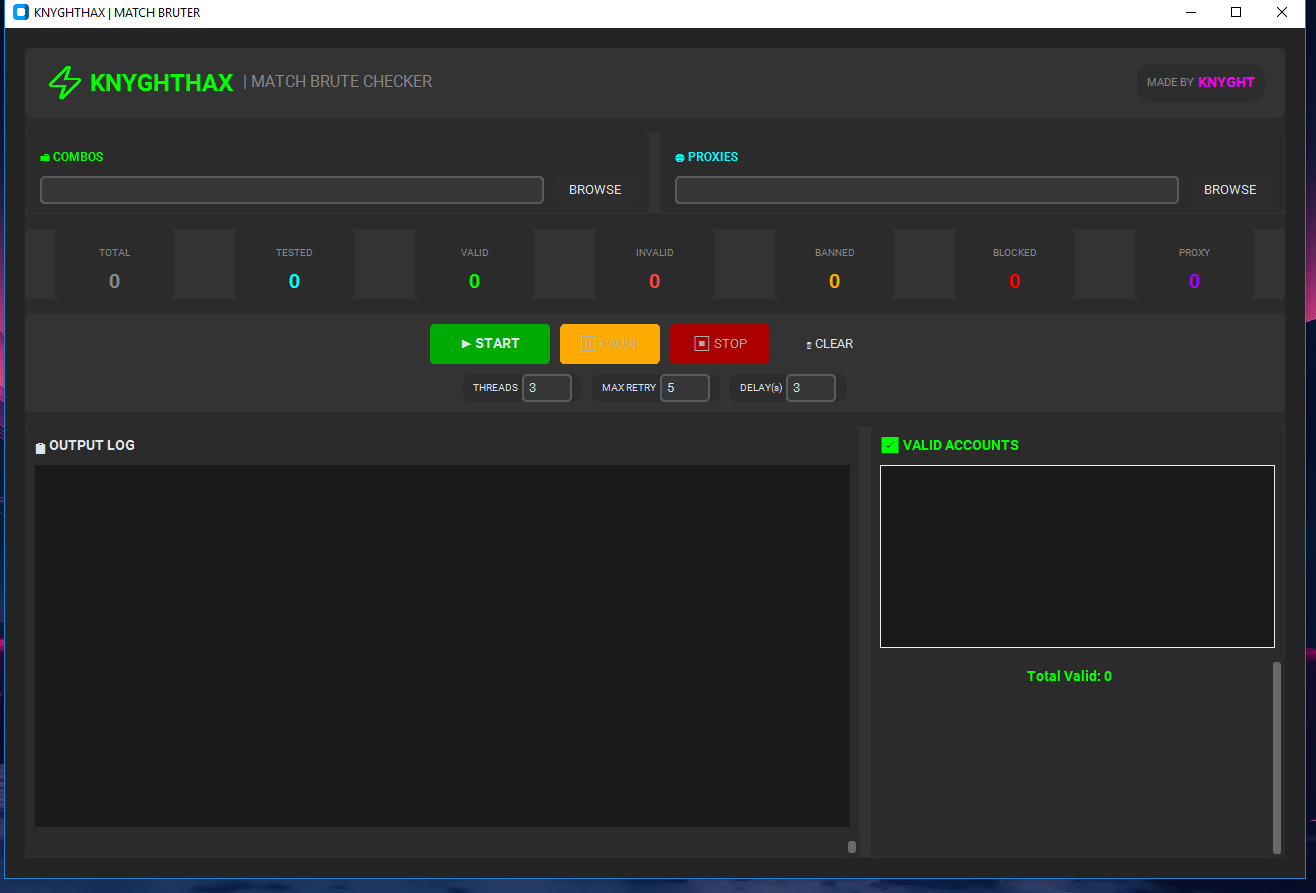The height and width of the screenshot is (893, 1316).
Task: Click the clipboard icon beside OUTPUT LOG
Action: [x=40, y=448]
